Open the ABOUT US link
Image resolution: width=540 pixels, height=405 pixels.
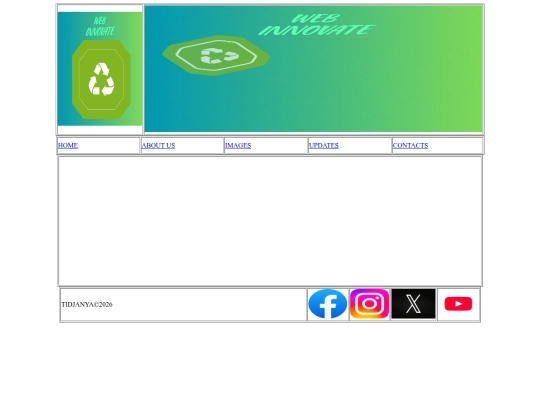158,146
